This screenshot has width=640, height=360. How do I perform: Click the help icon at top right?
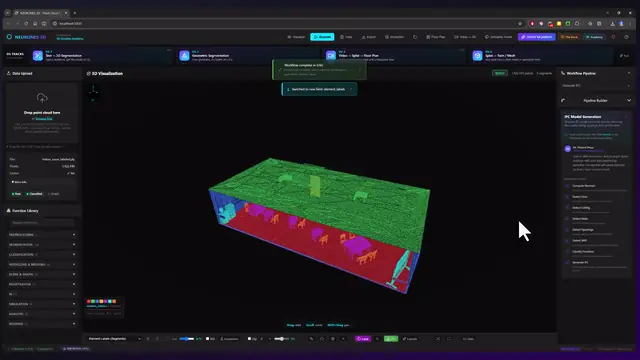627,37
